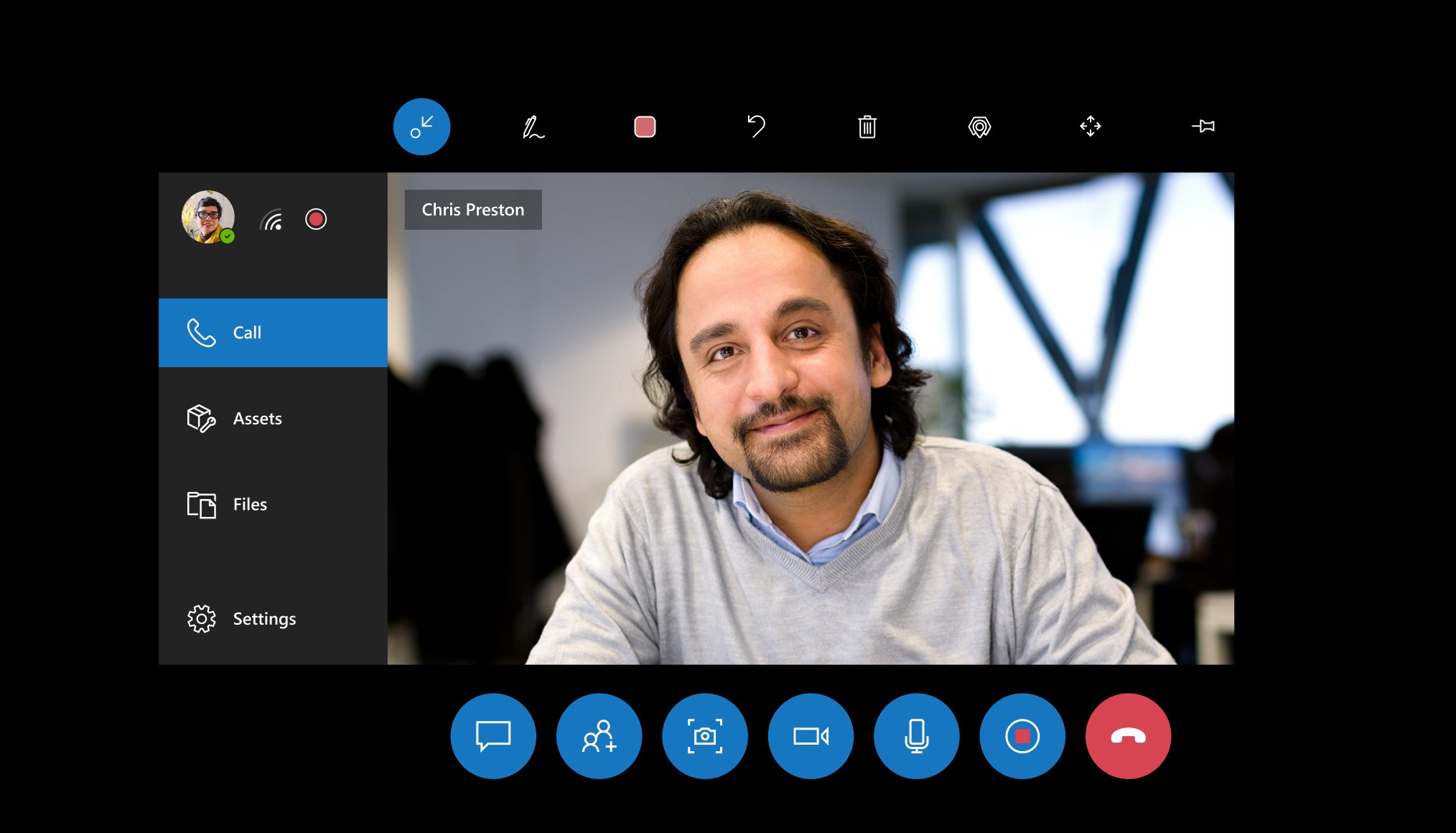1456x833 pixels.
Task: Expand the Assets section in sidebar
Action: click(275, 418)
